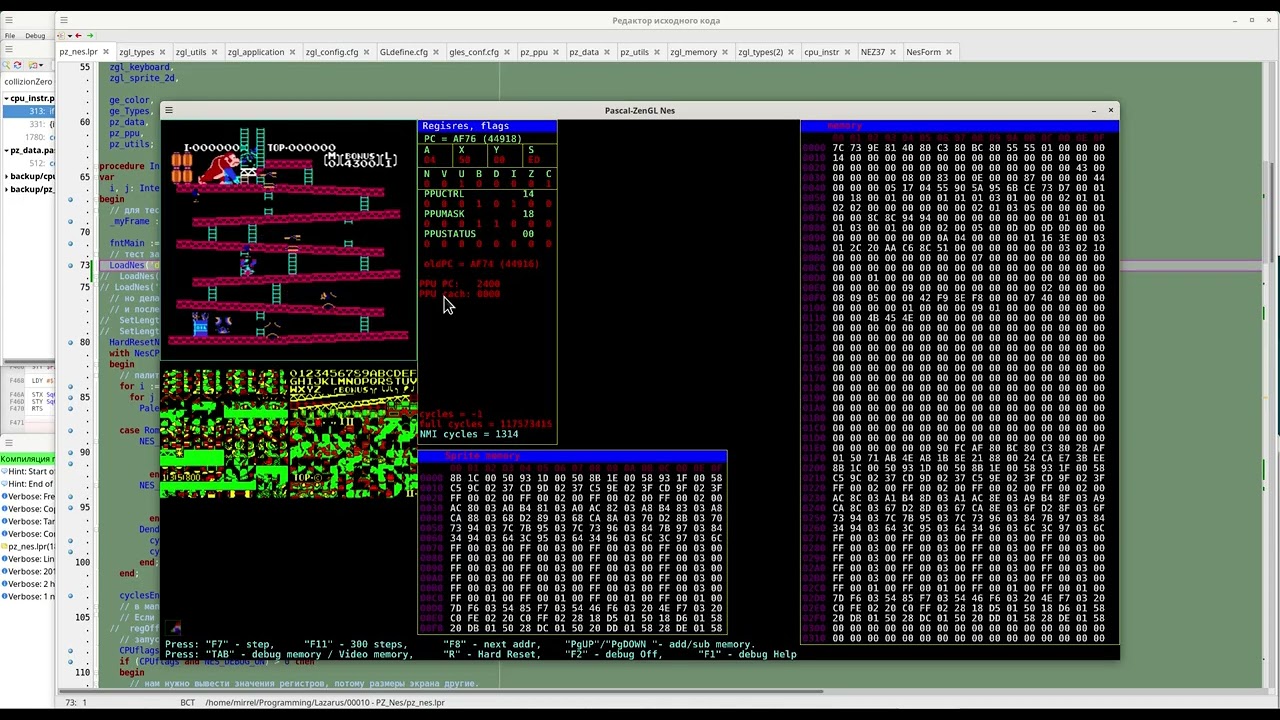Close the pz_nes.lpr editor tab
Viewport: 1280px width, 720px height.
[x=105, y=52]
